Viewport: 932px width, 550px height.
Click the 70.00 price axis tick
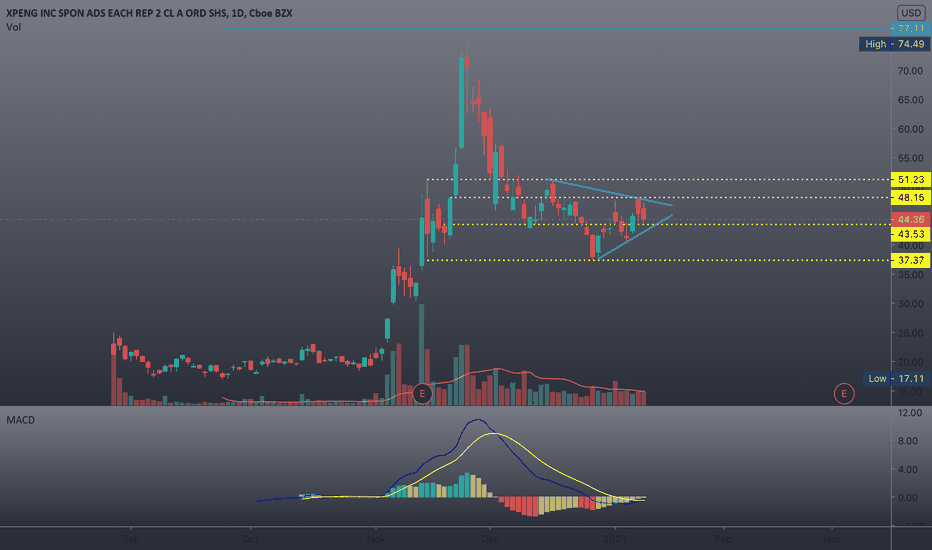[x=911, y=71]
